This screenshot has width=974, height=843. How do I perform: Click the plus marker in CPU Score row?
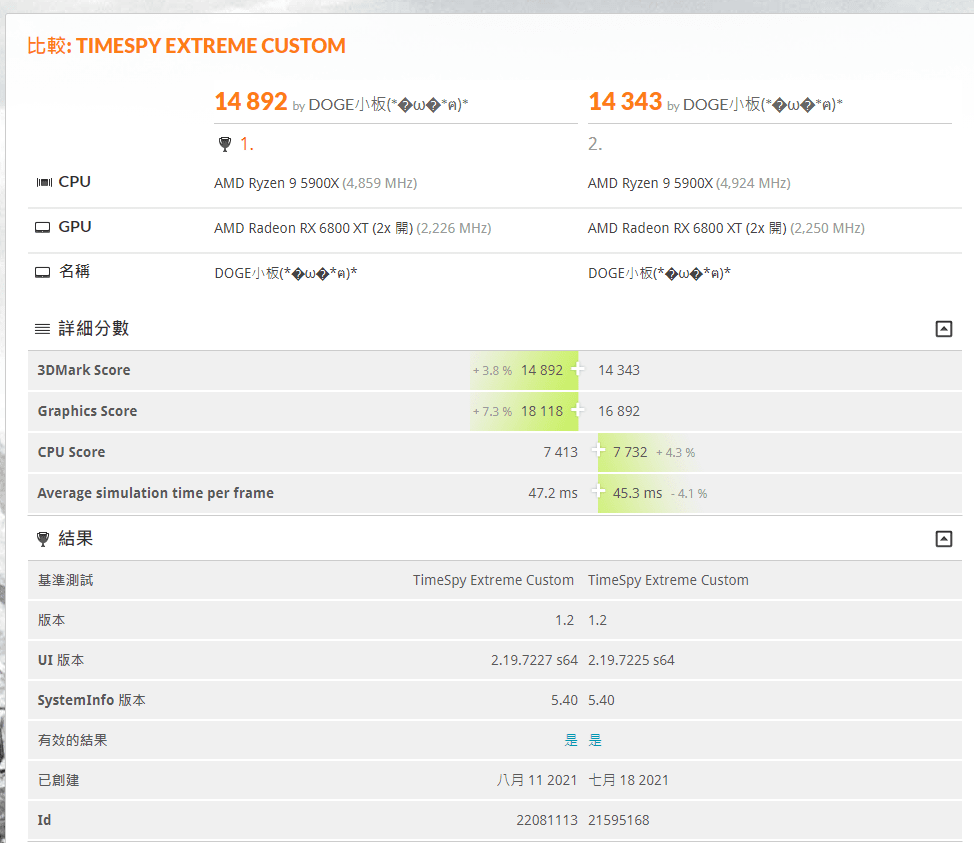(599, 451)
